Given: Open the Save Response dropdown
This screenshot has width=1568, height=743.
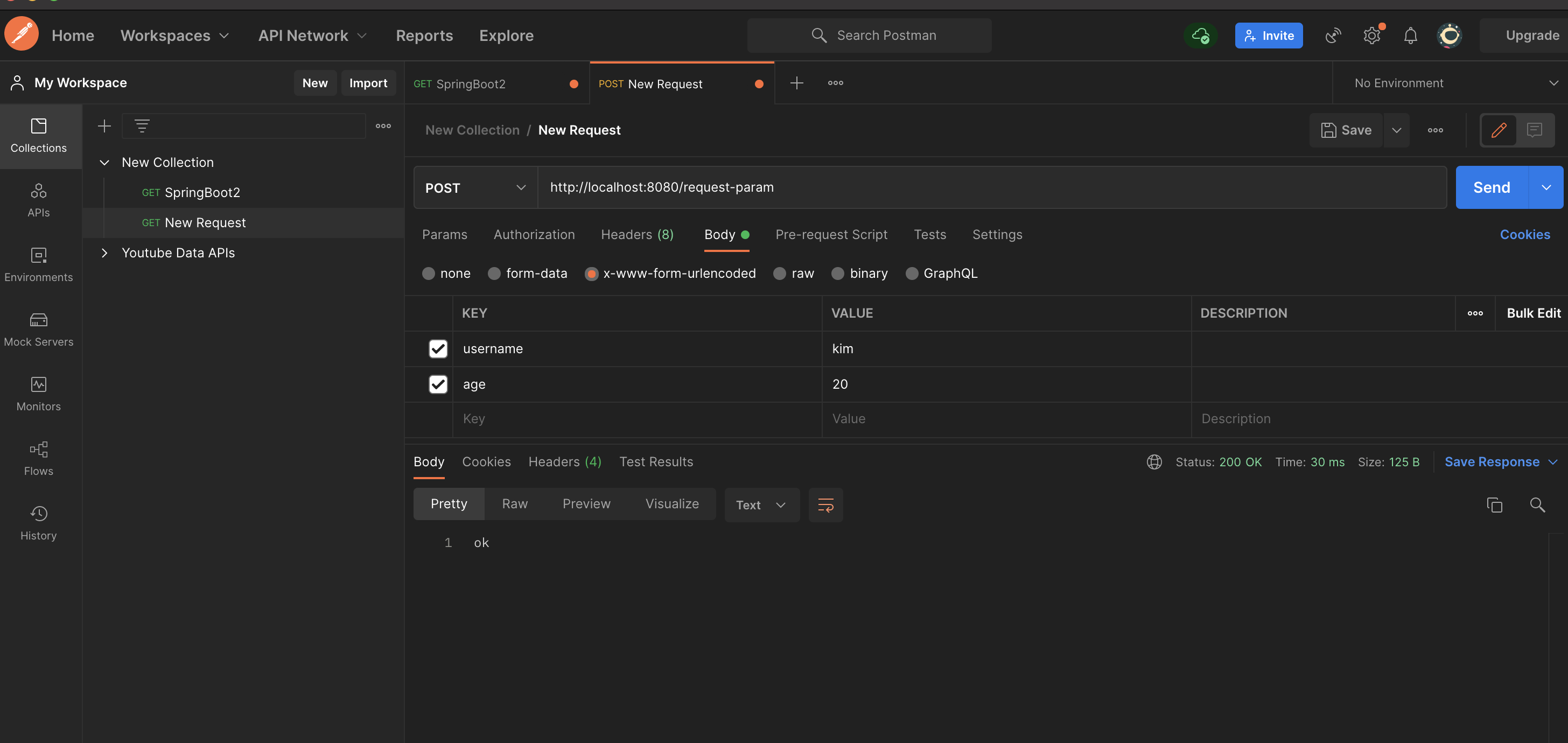Looking at the screenshot, I should [1501, 462].
